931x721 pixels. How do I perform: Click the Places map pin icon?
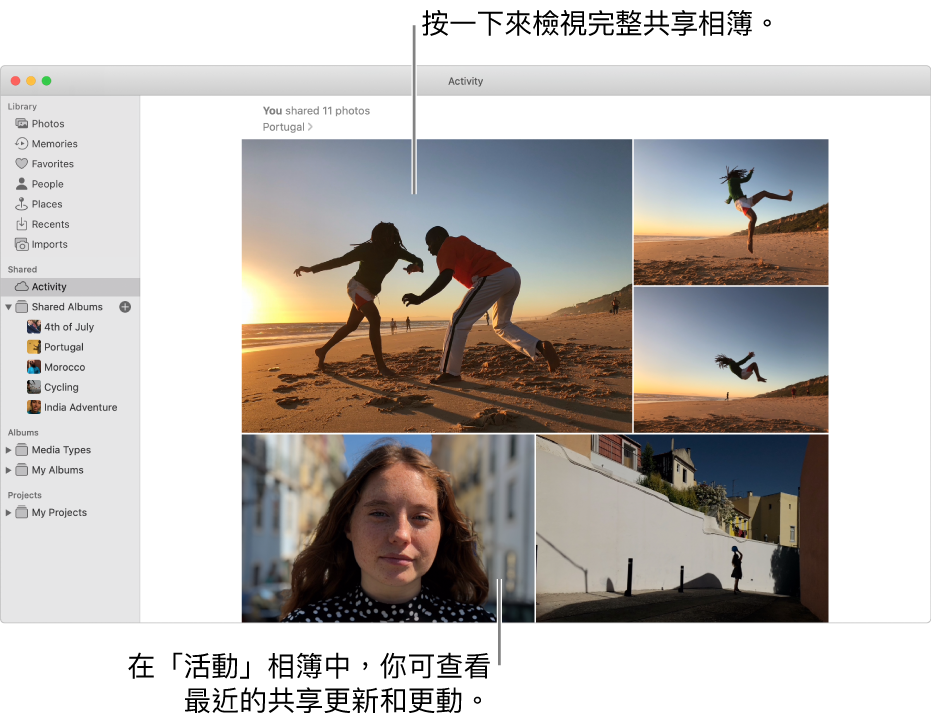pyautogui.click(x=22, y=204)
